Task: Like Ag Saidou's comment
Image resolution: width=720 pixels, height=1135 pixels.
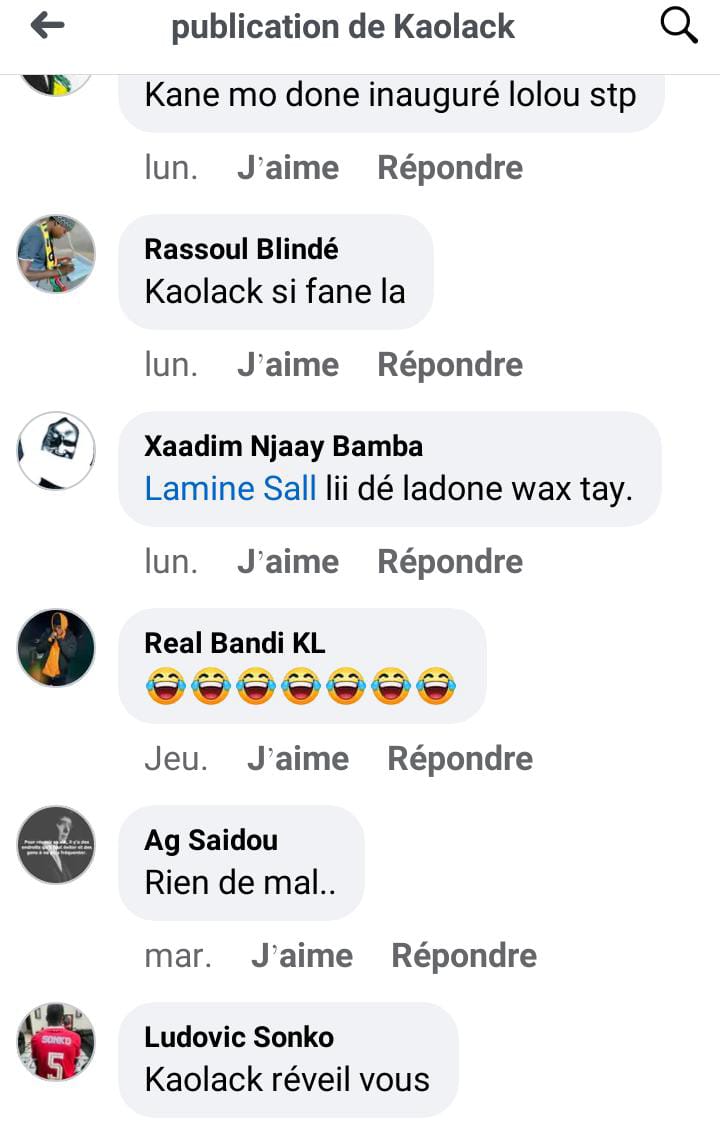Action: pyautogui.click(x=302, y=955)
